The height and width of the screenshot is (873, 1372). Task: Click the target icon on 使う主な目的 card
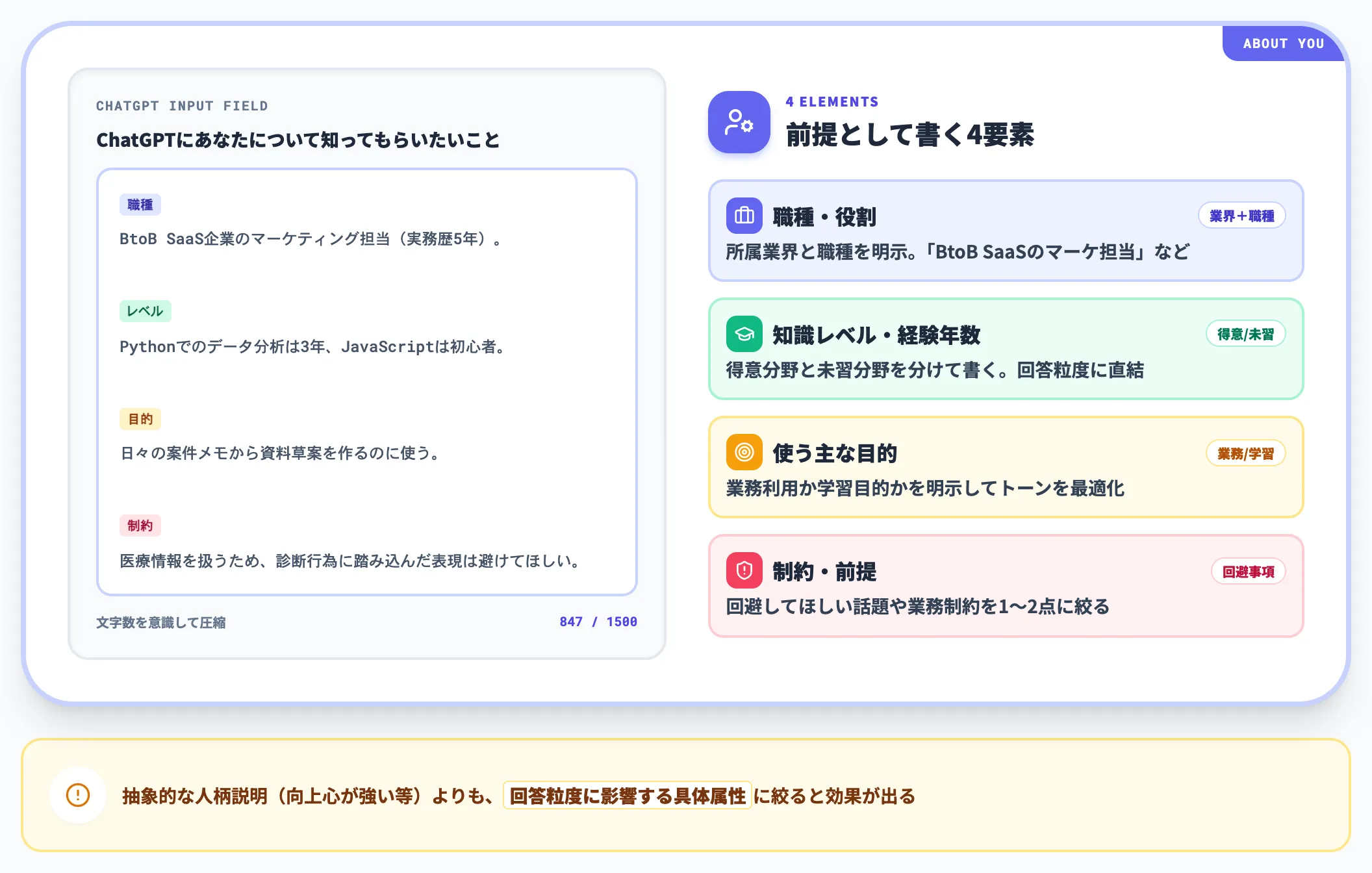(x=744, y=452)
